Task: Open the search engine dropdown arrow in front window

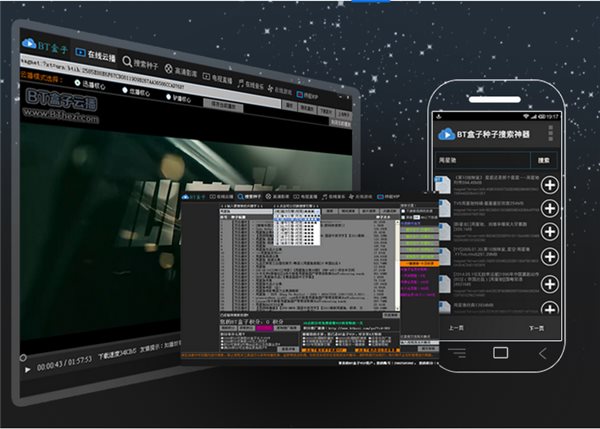Action: [x=318, y=211]
